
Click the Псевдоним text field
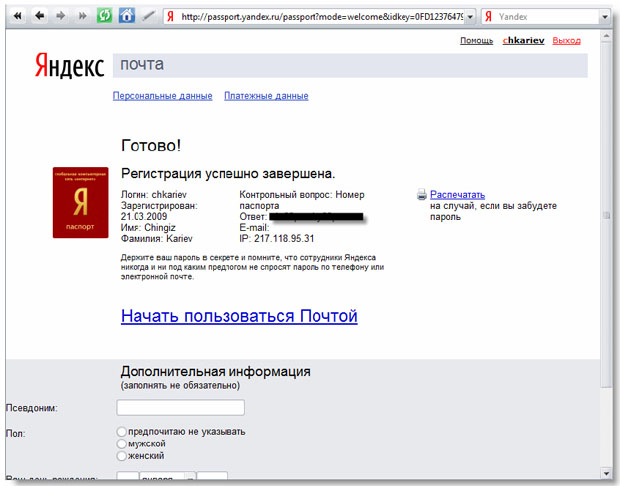(180, 407)
